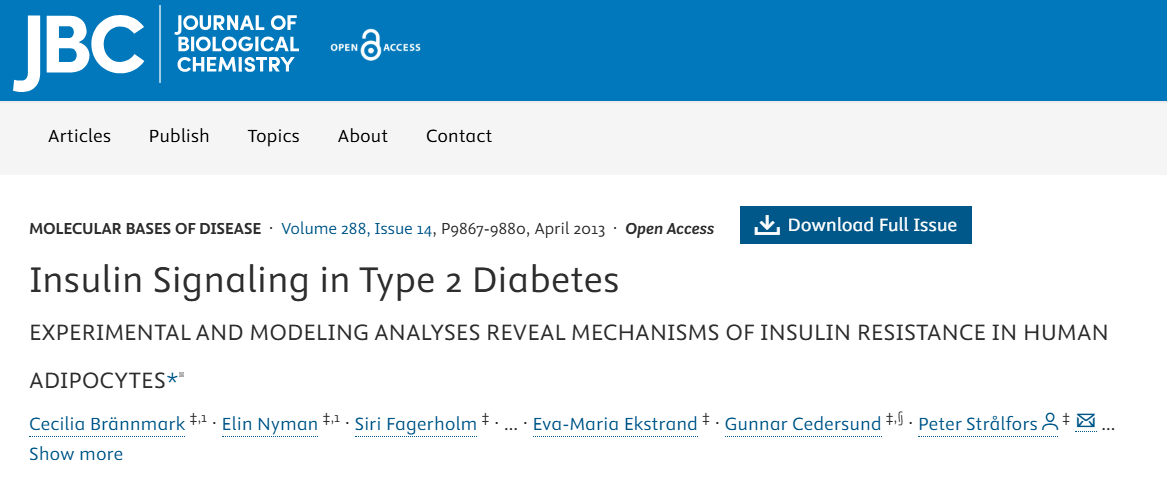Click the author name Siri Fagerholm
The image size is (1167, 482).
(x=416, y=424)
